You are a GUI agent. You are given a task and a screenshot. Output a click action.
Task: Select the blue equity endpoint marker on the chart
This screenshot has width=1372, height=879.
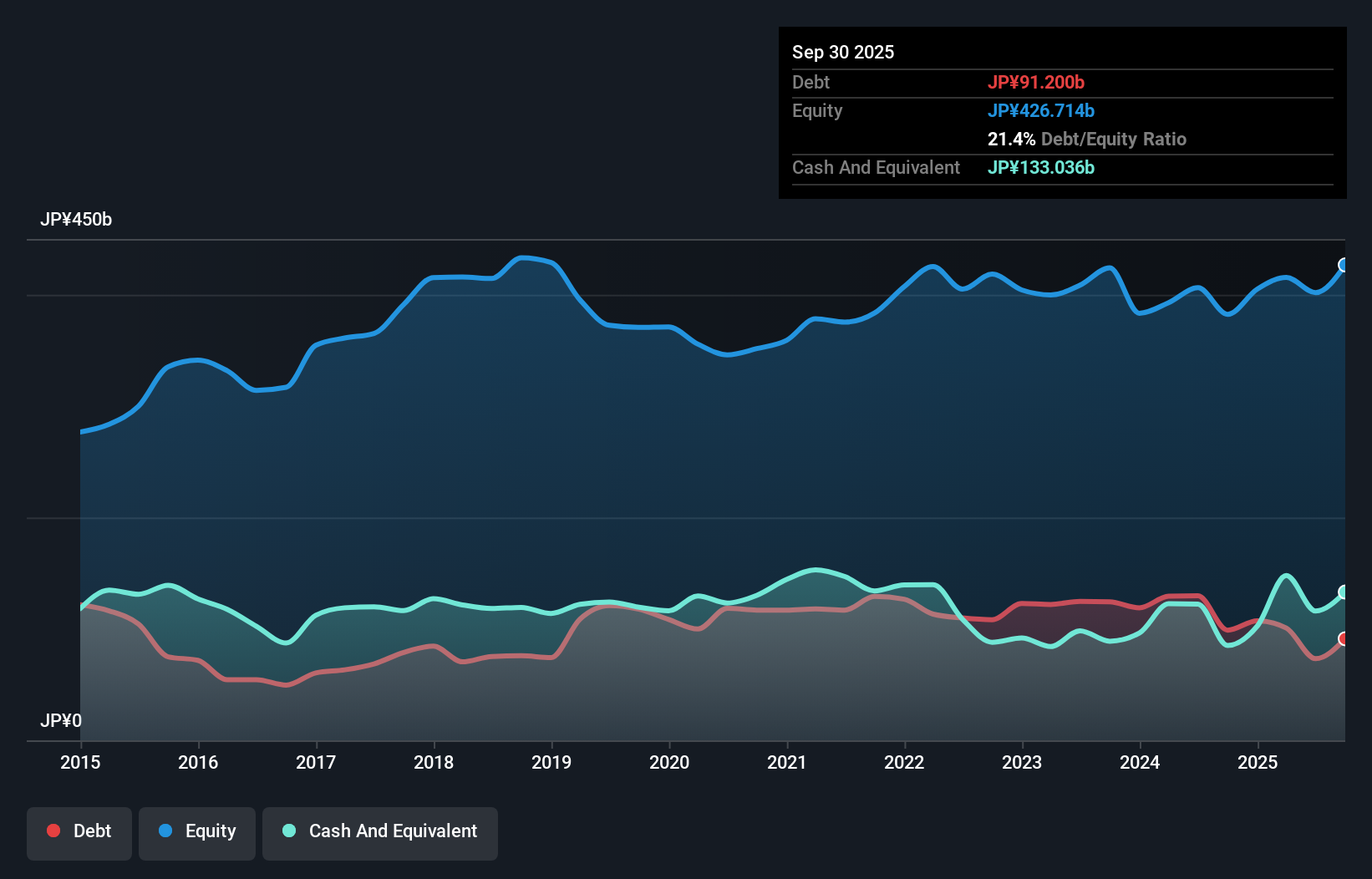tap(1343, 264)
